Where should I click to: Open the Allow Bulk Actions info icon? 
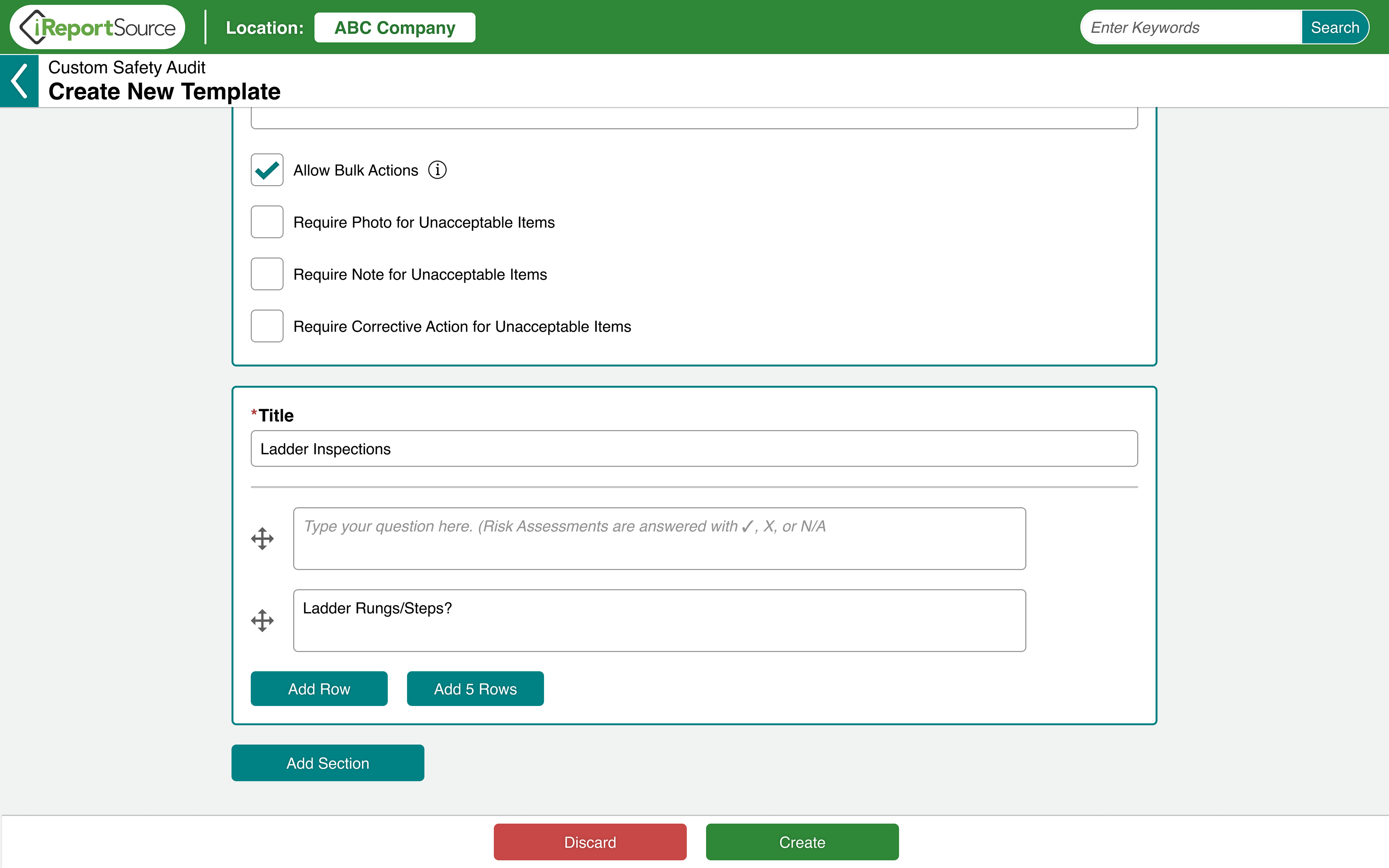(x=437, y=170)
